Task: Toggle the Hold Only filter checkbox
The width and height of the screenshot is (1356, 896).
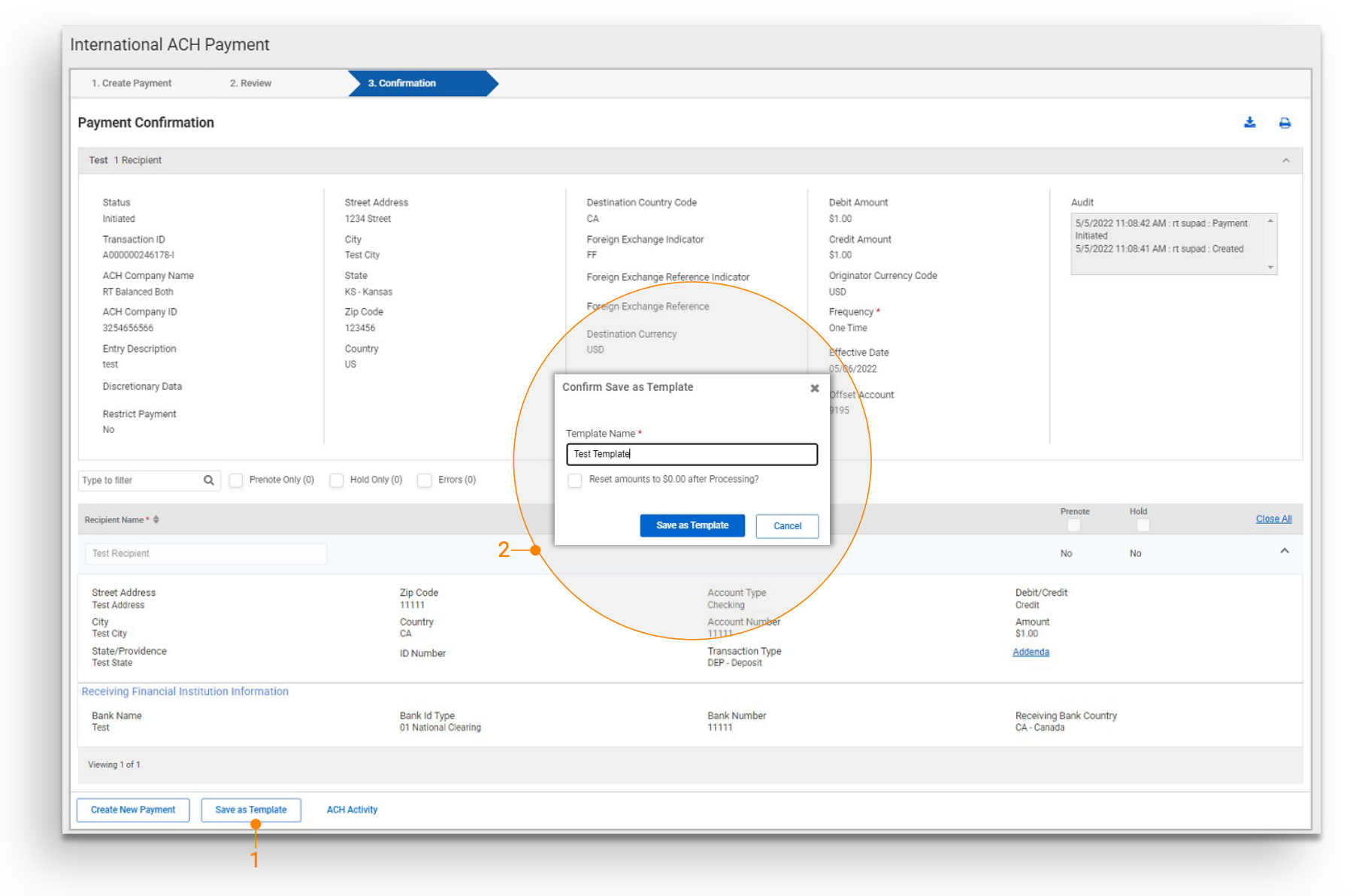Action: pyautogui.click(x=337, y=480)
